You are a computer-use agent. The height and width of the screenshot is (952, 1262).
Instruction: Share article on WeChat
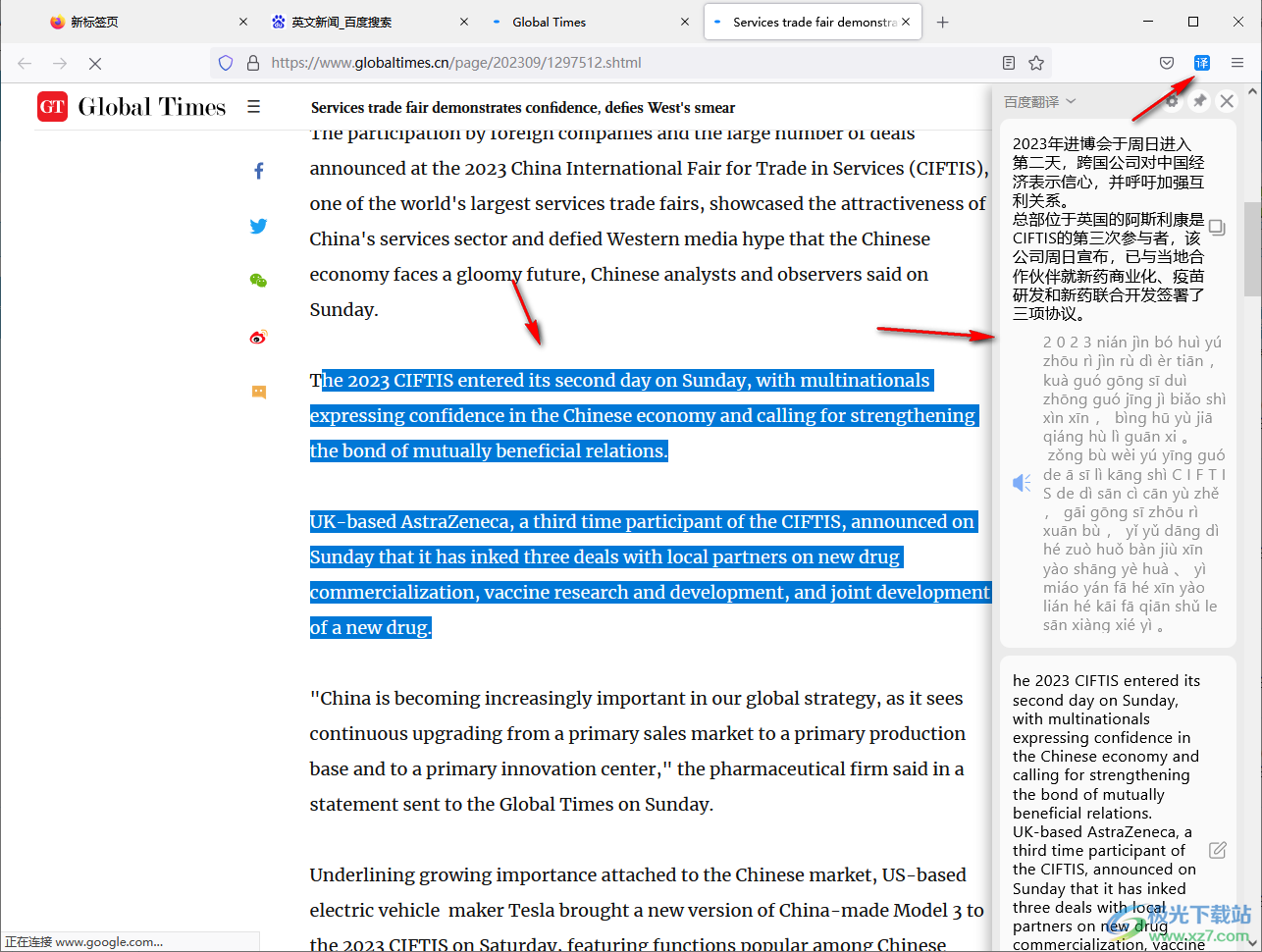click(259, 281)
